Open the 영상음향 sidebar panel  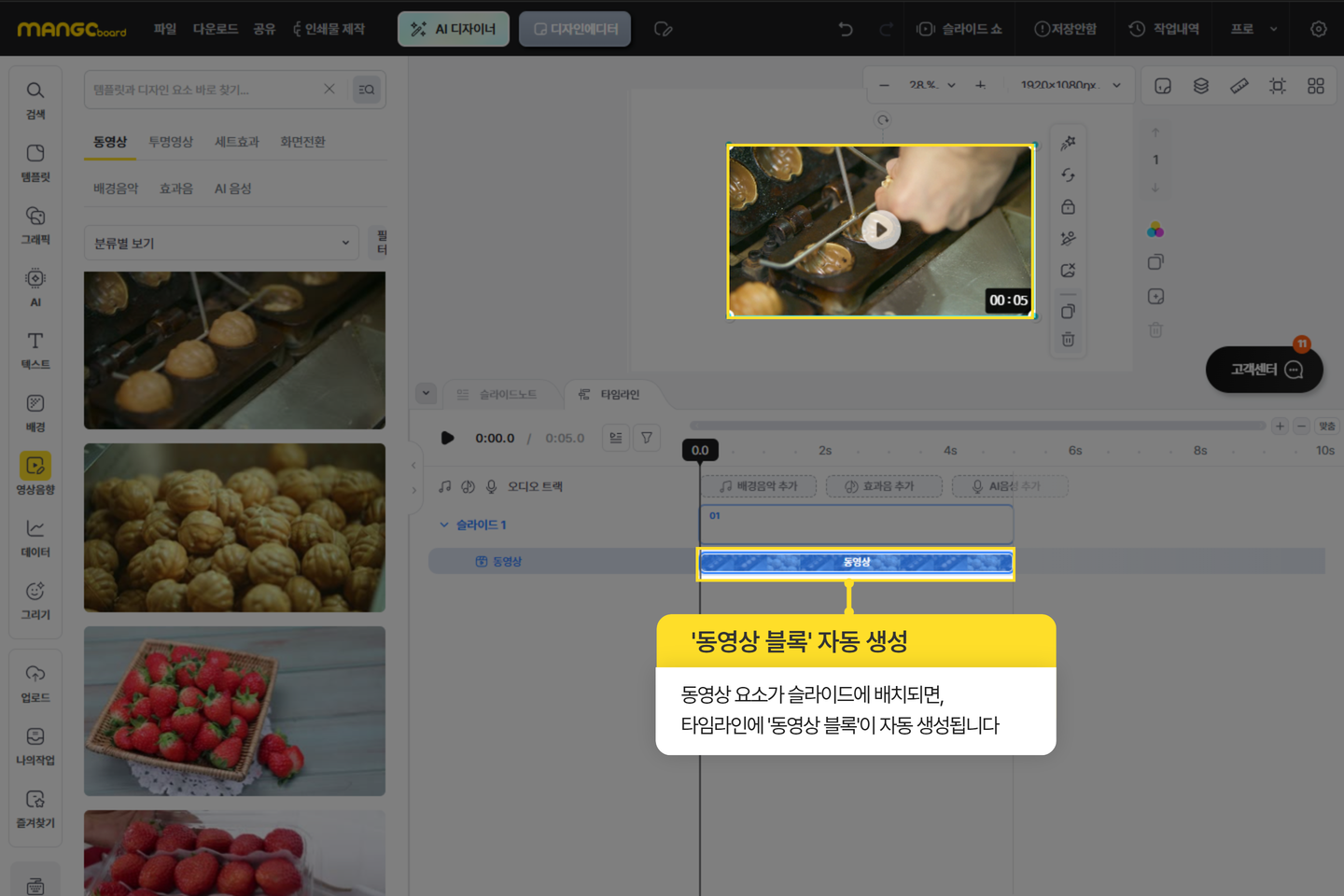[x=35, y=473]
